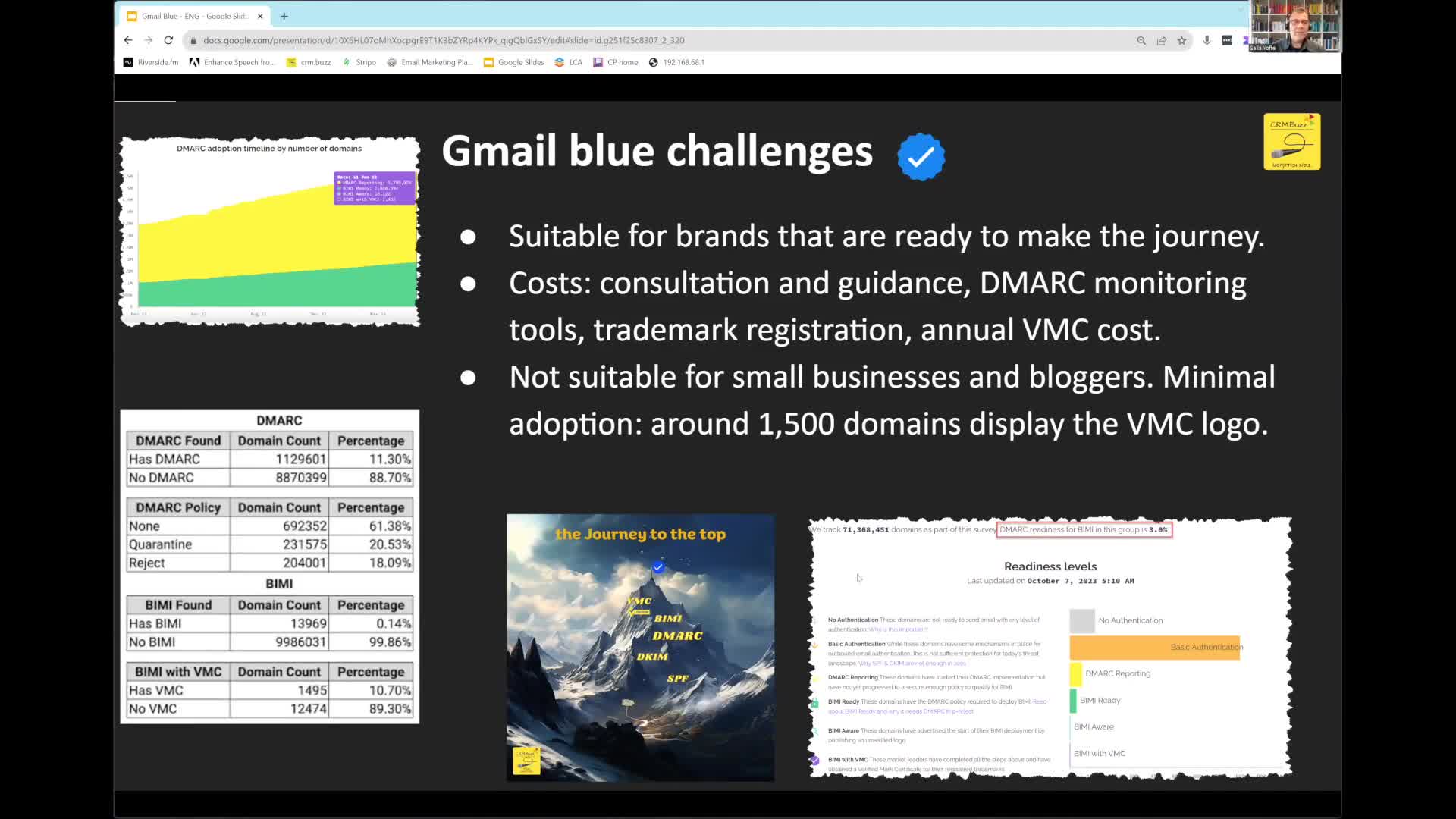1456x819 pixels.
Task: Click the share page icon in address bar
Action: 1162,41
